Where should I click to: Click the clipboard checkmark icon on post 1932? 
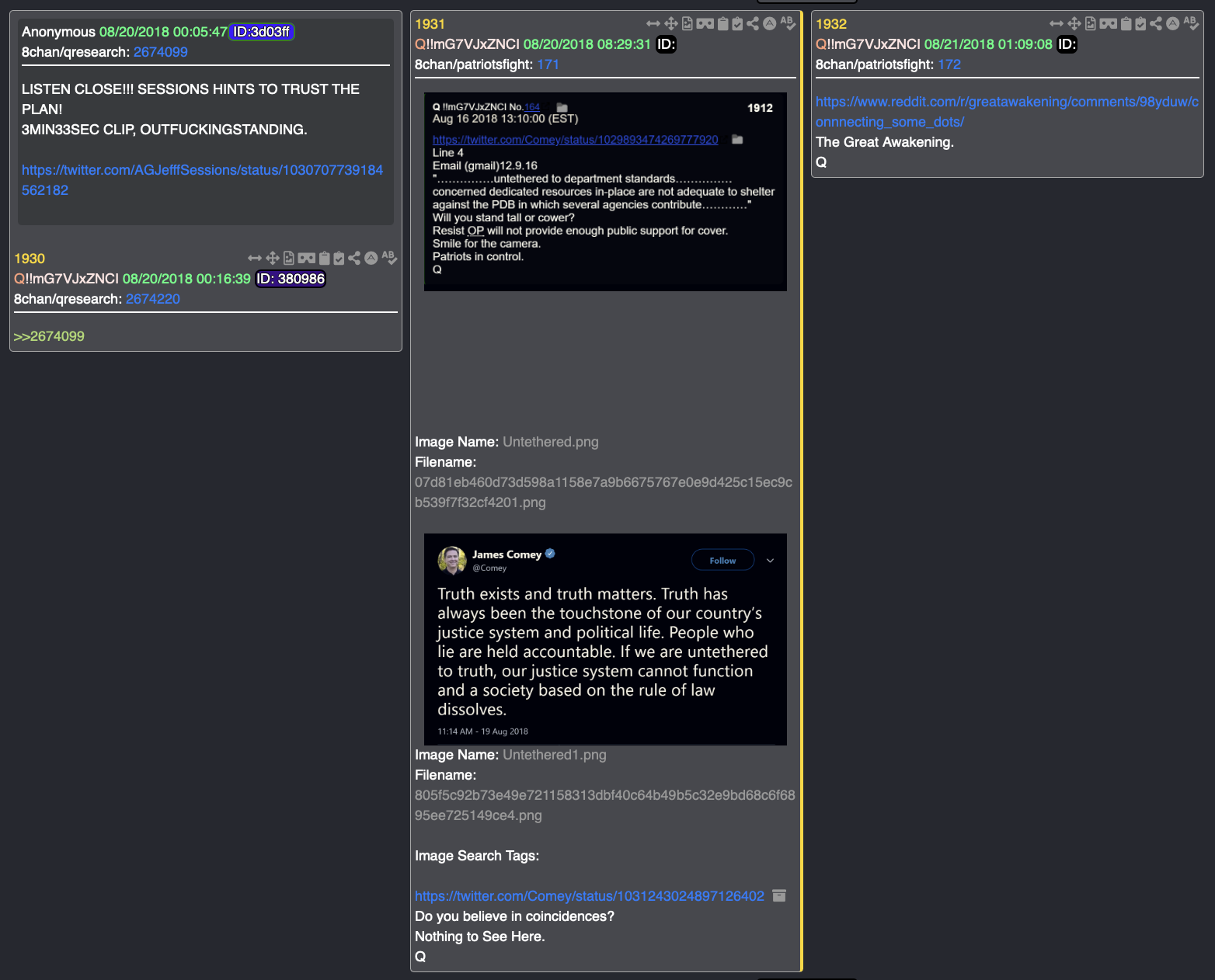pyautogui.click(x=1140, y=24)
